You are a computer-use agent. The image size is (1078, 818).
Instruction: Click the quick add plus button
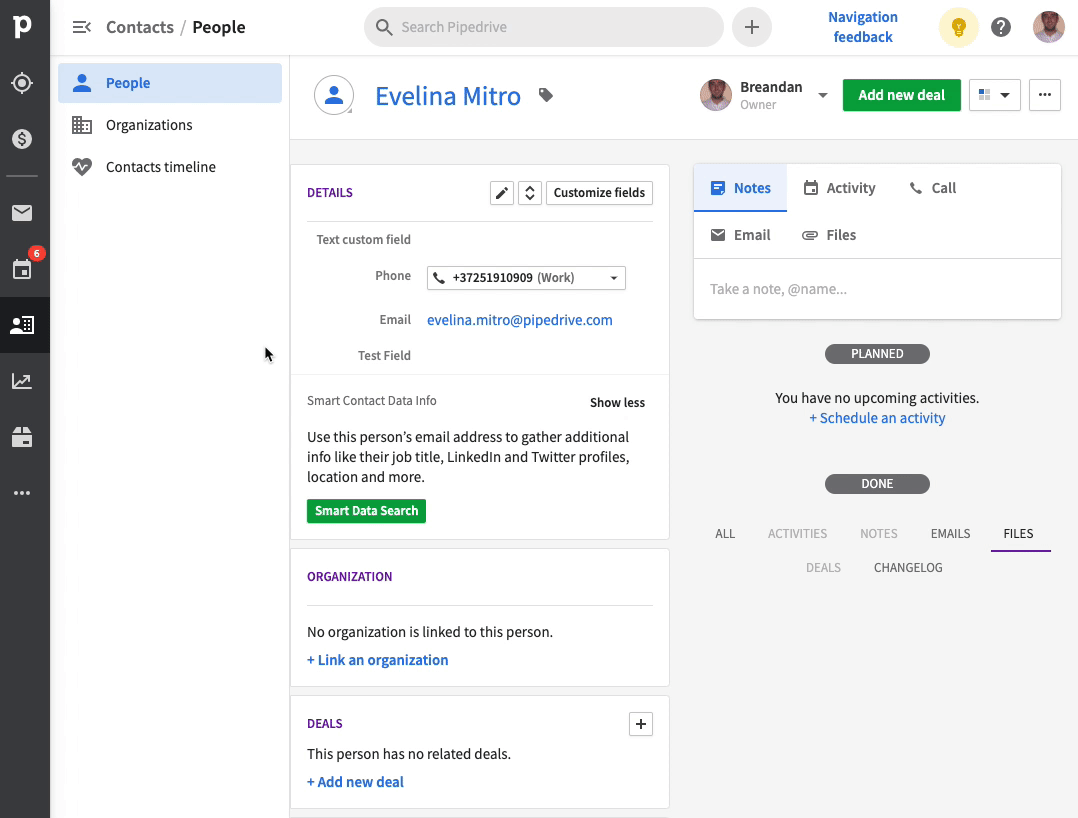click(752, 27)
